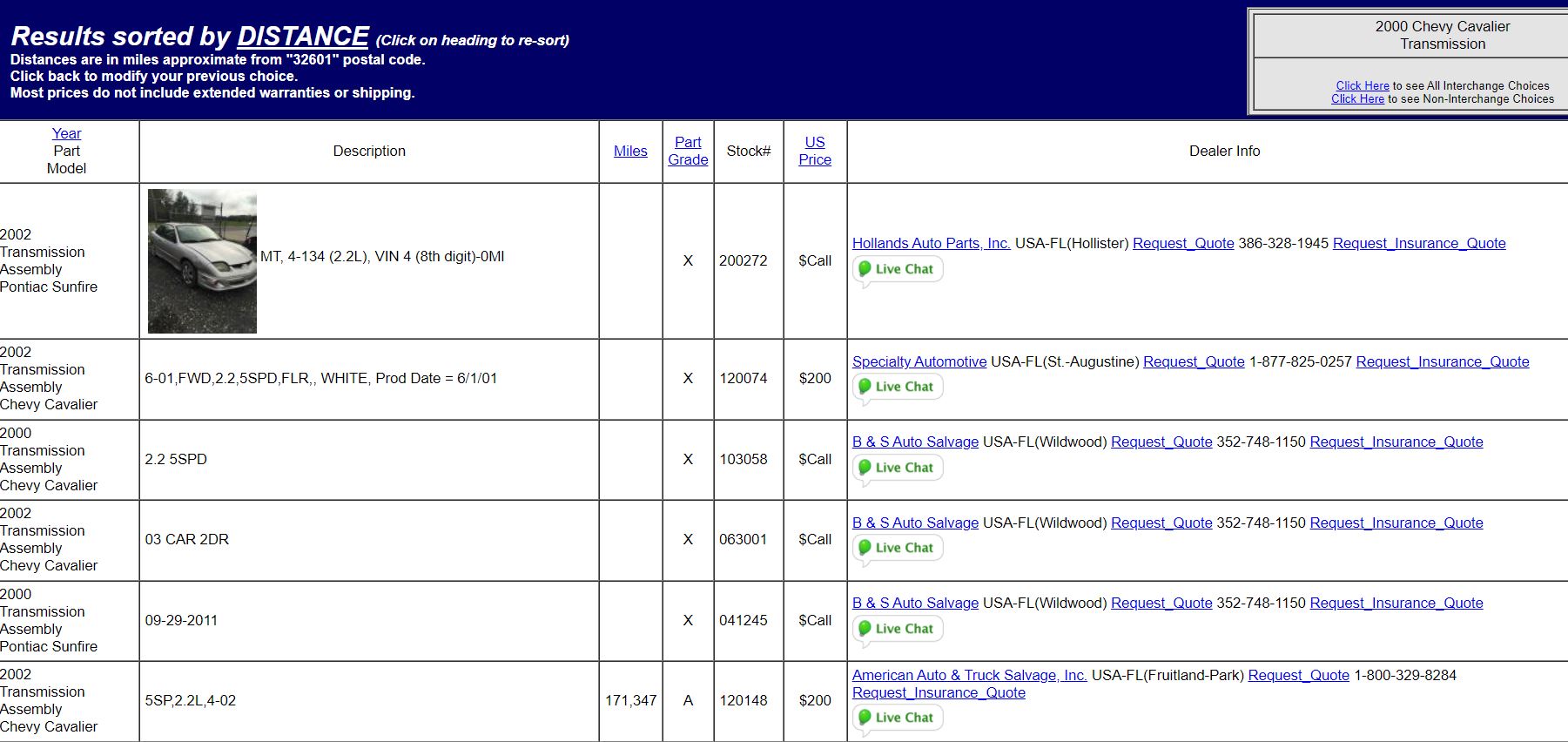Viewport: 1568px width, 742px height.
Task: Open Live Chat for stock 103058 row
Action: coord(898,469)
